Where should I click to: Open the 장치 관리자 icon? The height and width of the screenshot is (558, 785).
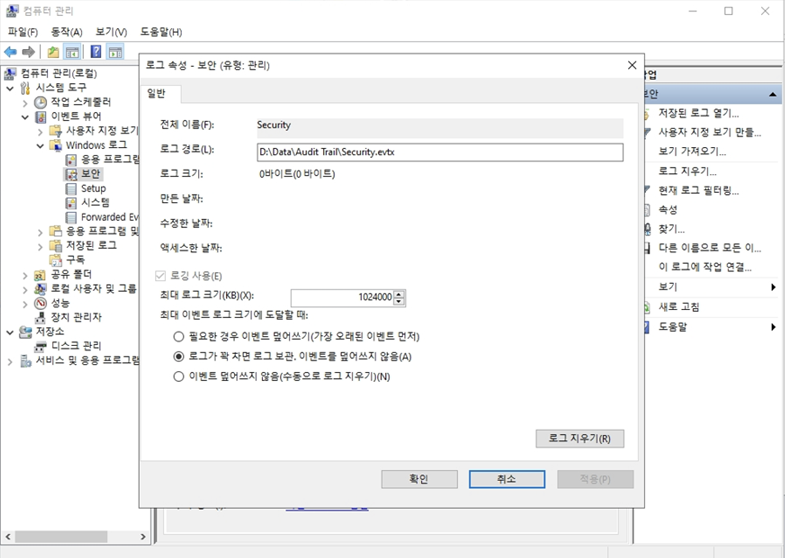pos(40,317)
